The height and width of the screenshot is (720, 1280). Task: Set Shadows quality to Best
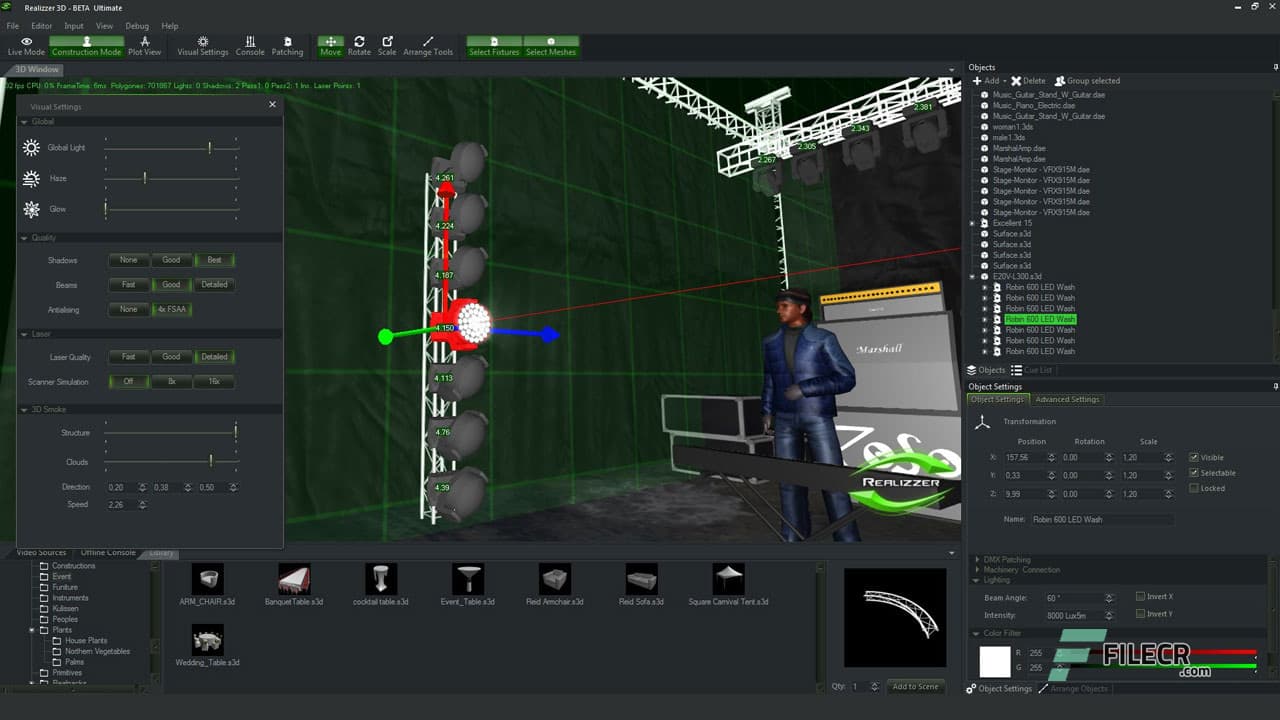[x=215, y=260]
